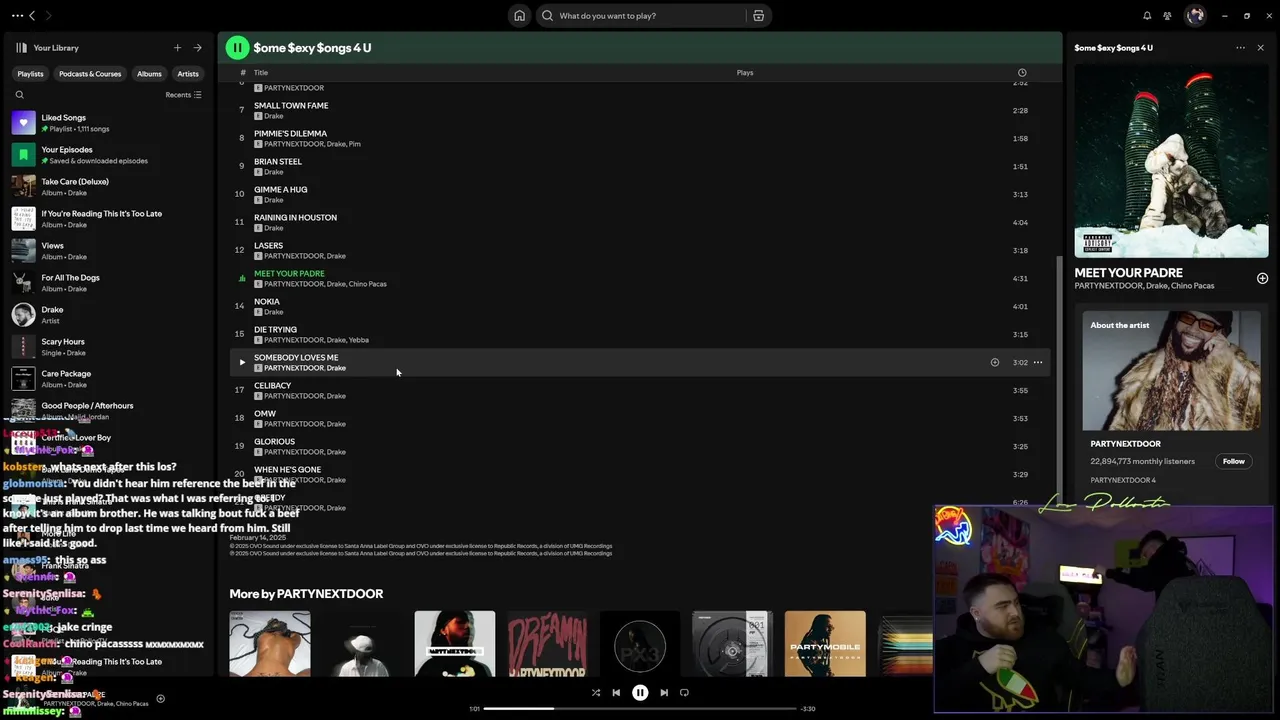
Task: Open Care Package album
Action: (x=108, y=379)
